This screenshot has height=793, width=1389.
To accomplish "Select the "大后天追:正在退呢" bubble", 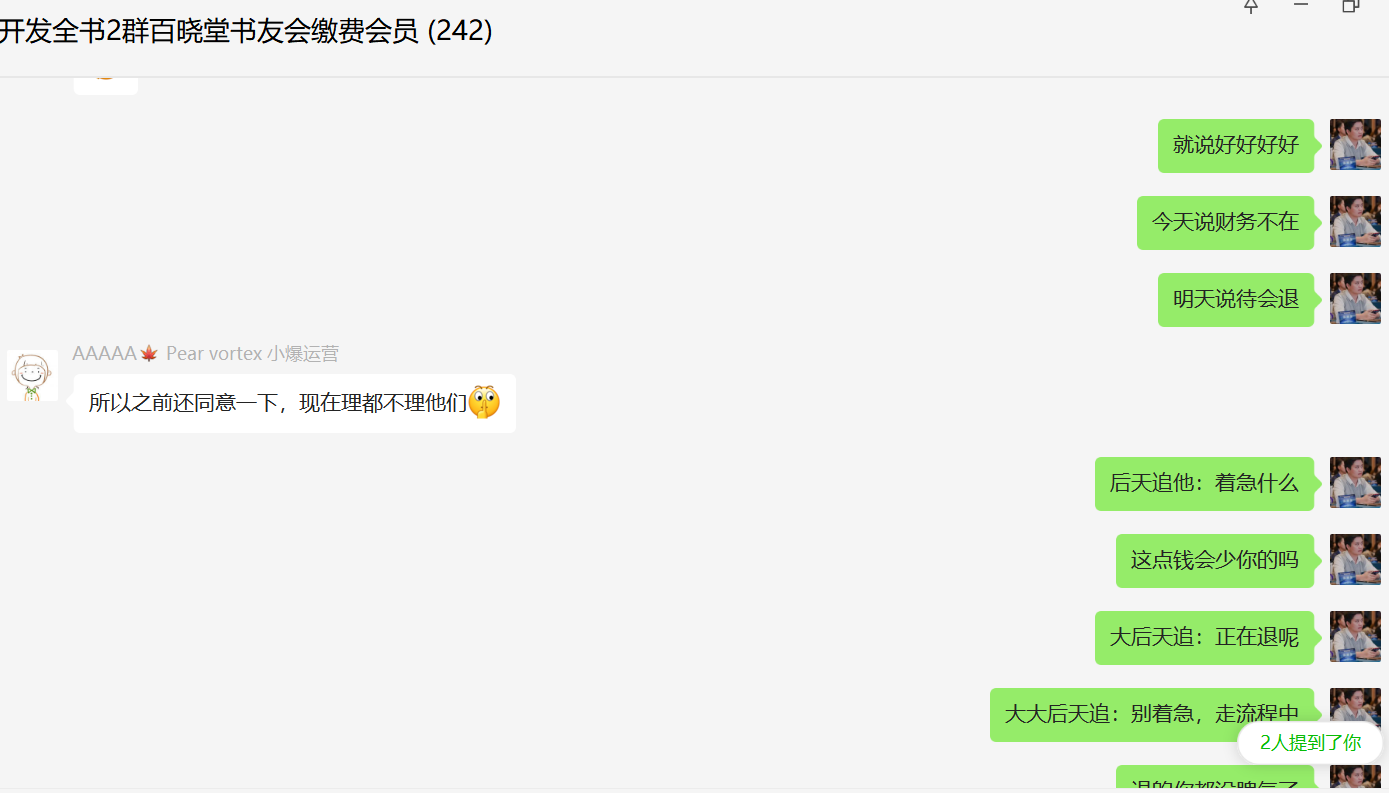I will 1204,638.
